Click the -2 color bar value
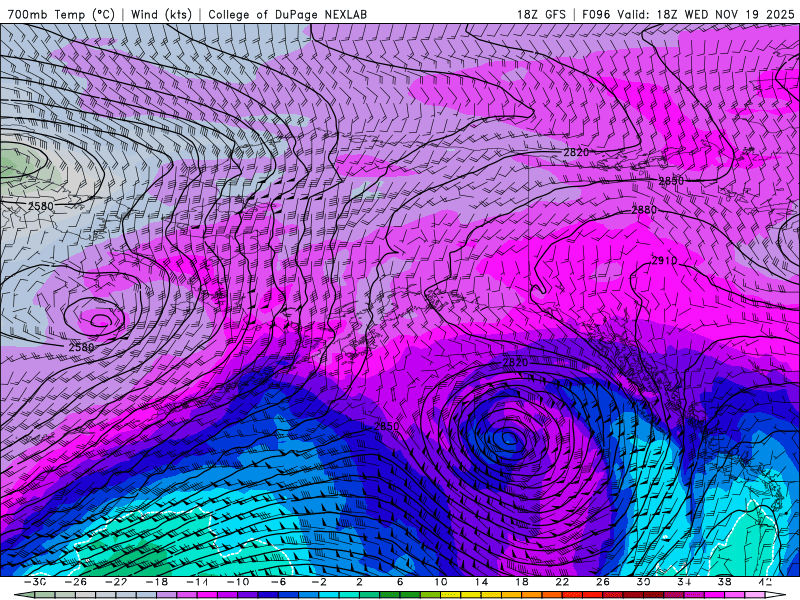The width and height of the screenshot is (800, 600). (319, 582)
